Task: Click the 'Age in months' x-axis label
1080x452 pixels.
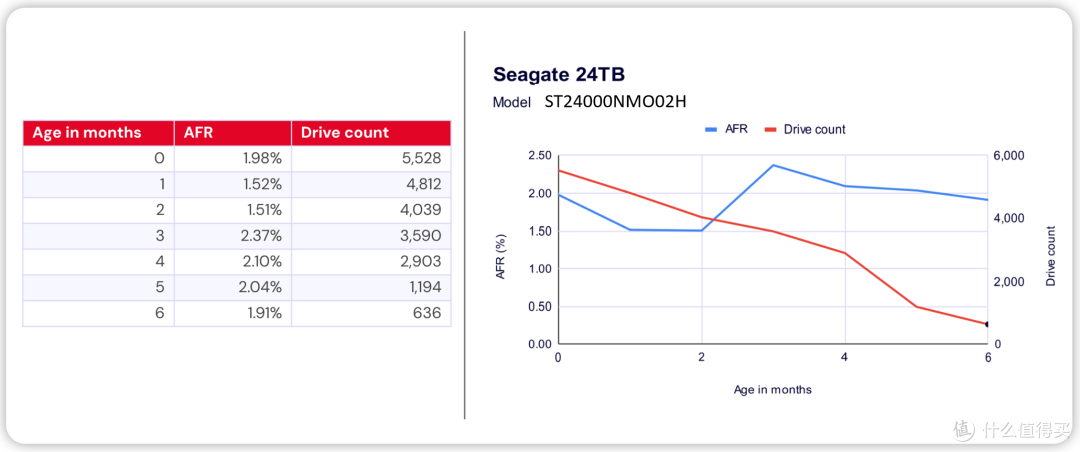Action: pyautogui.click(x=773, y=390)
